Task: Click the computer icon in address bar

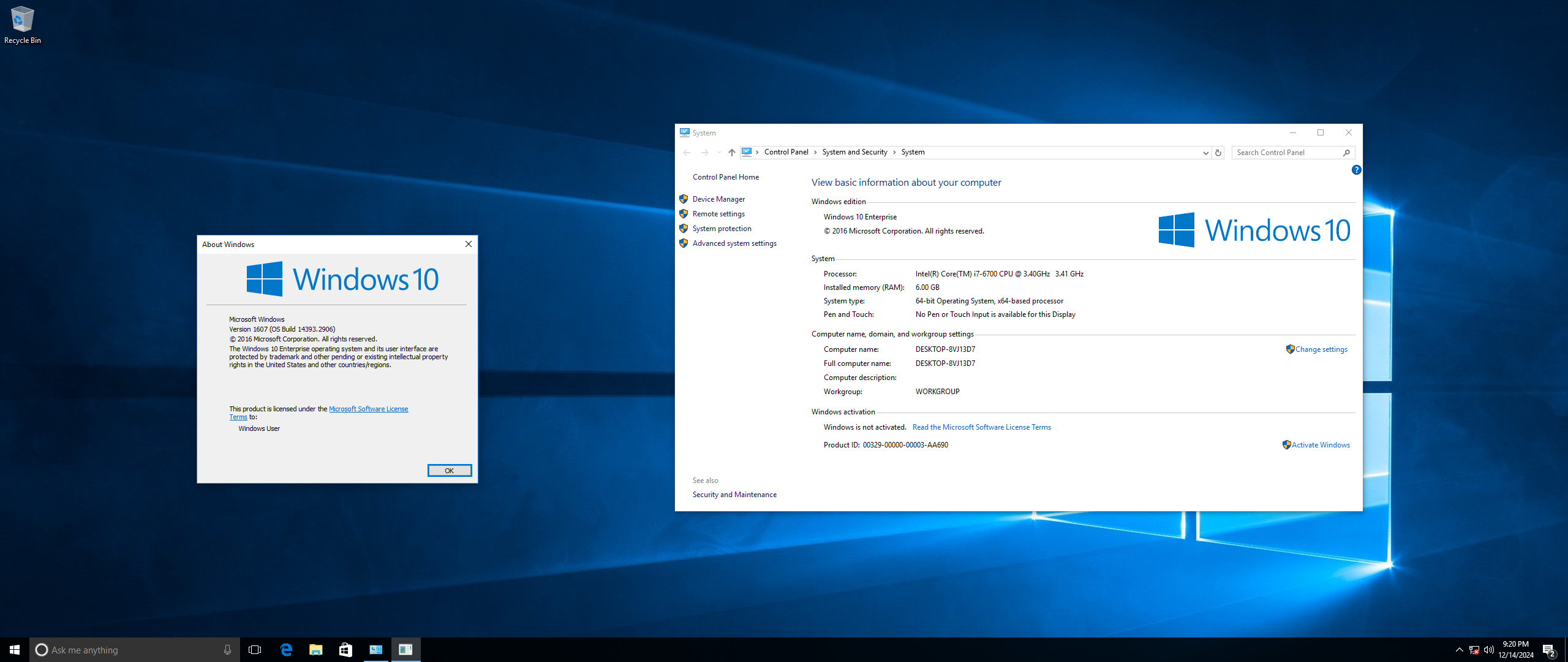Action: 747,152
